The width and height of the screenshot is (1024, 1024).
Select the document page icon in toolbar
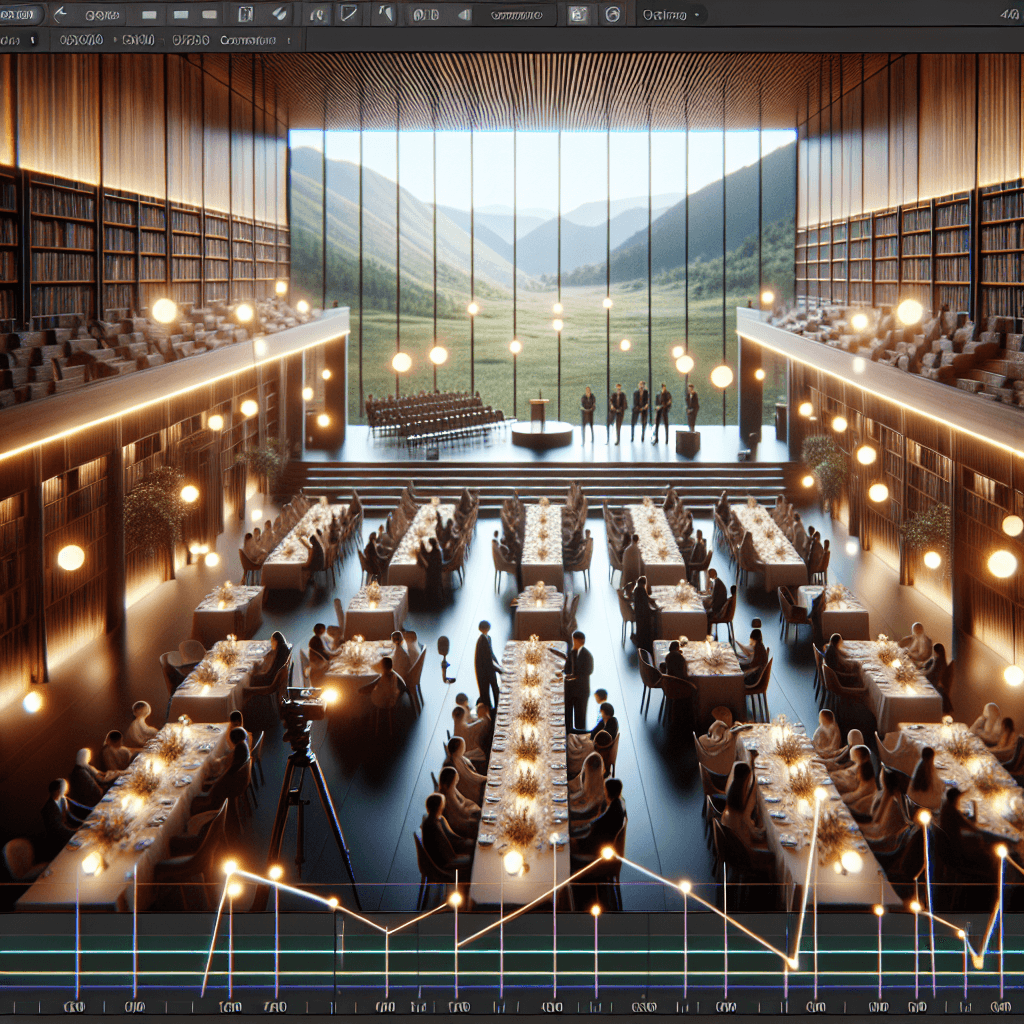245,14
